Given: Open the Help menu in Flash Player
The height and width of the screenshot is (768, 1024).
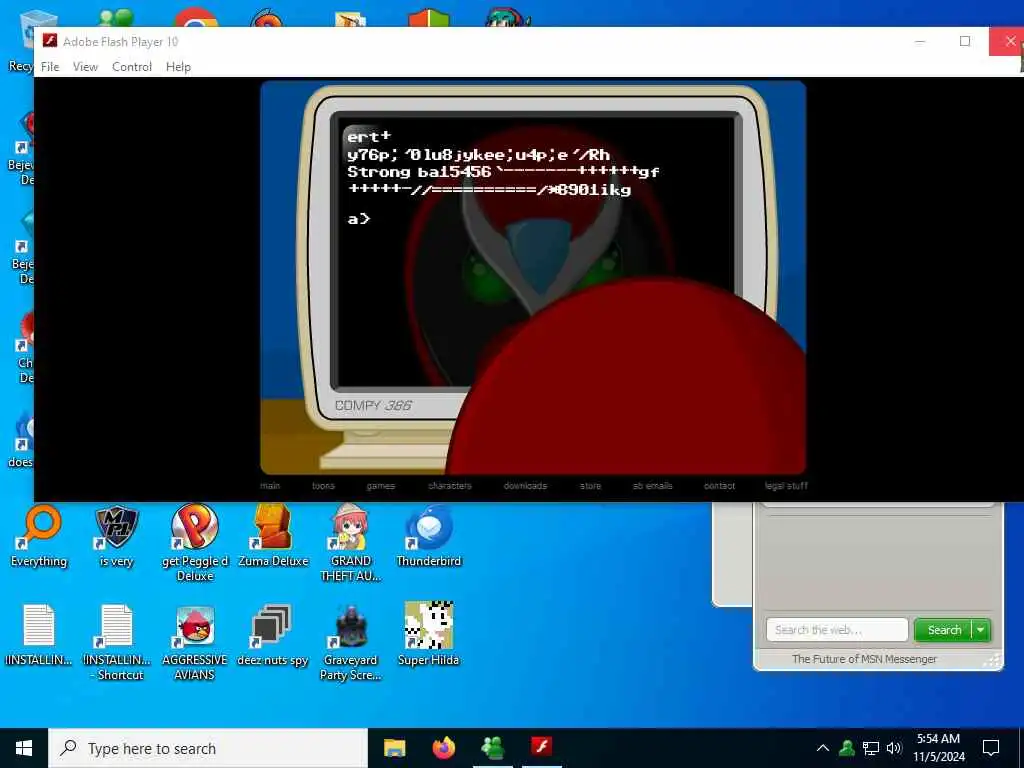Looking at the screenshot, I should 178,67.
